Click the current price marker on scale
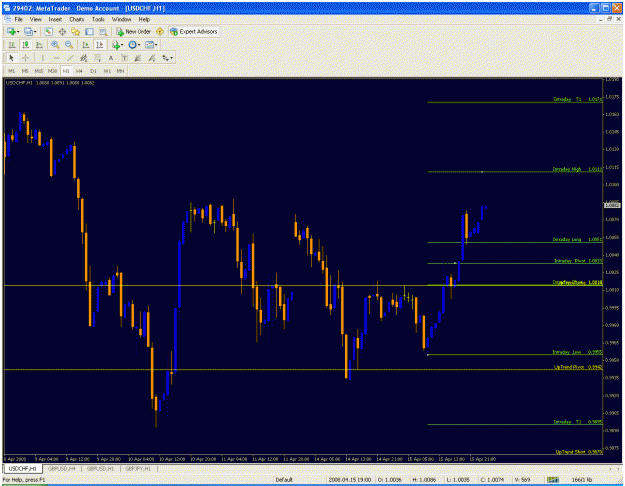This screenshot has width=625, height=486. (612, 205)
